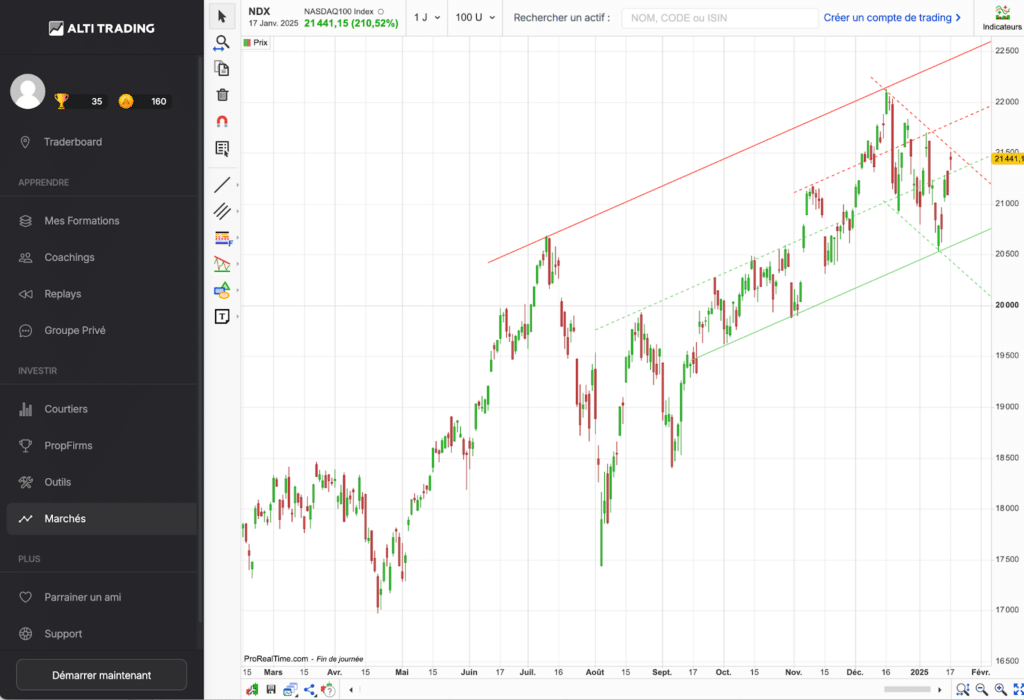Open the 1 J timeframe dropdown
The width and height of the screenshot is (1024, 700).
427,18
